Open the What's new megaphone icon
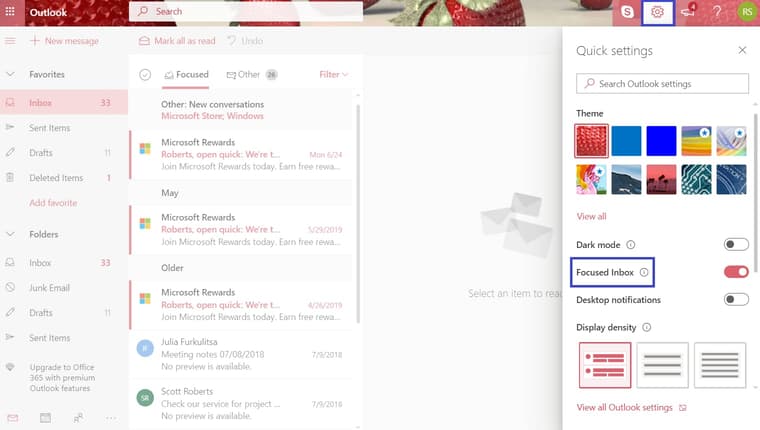Viewport: 760px width, 430px height. [x=688, y=12]
